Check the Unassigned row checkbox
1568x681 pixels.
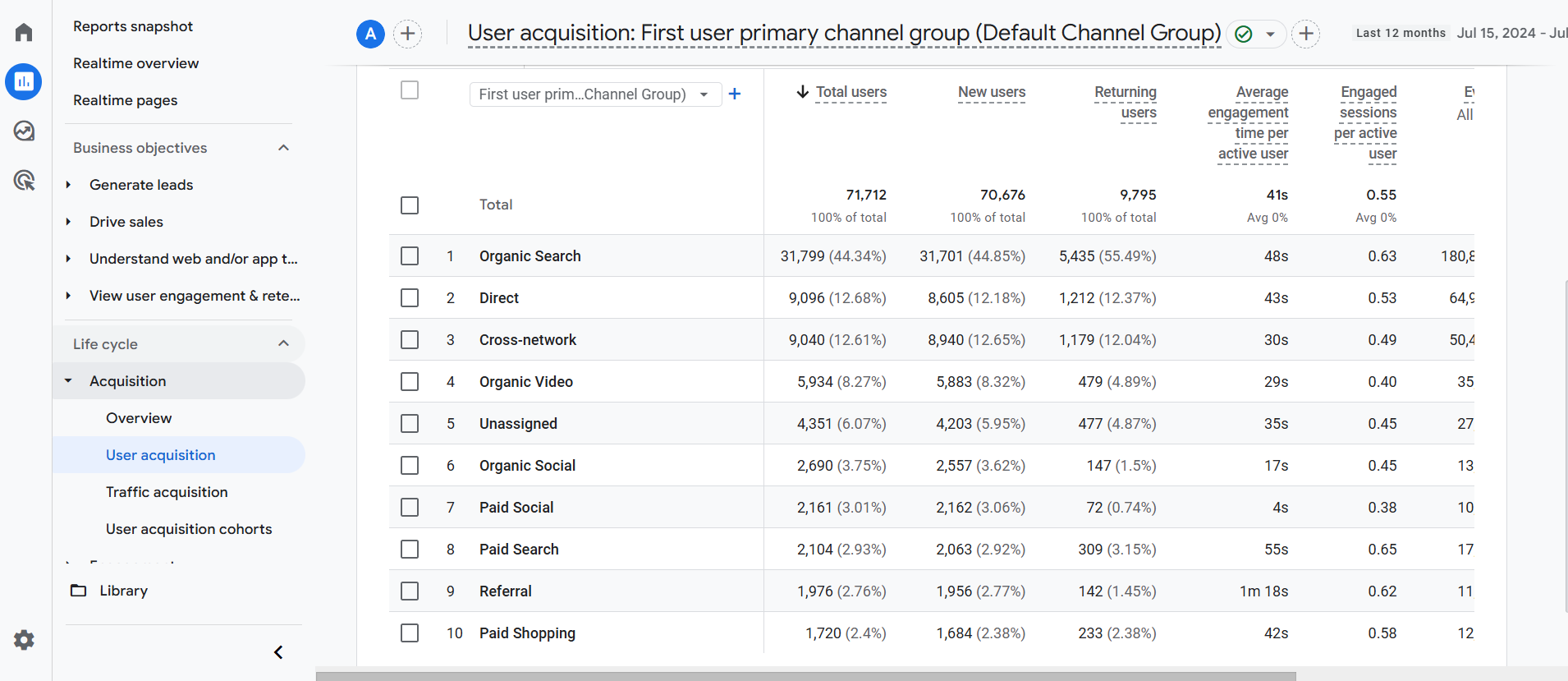point(410,424)
